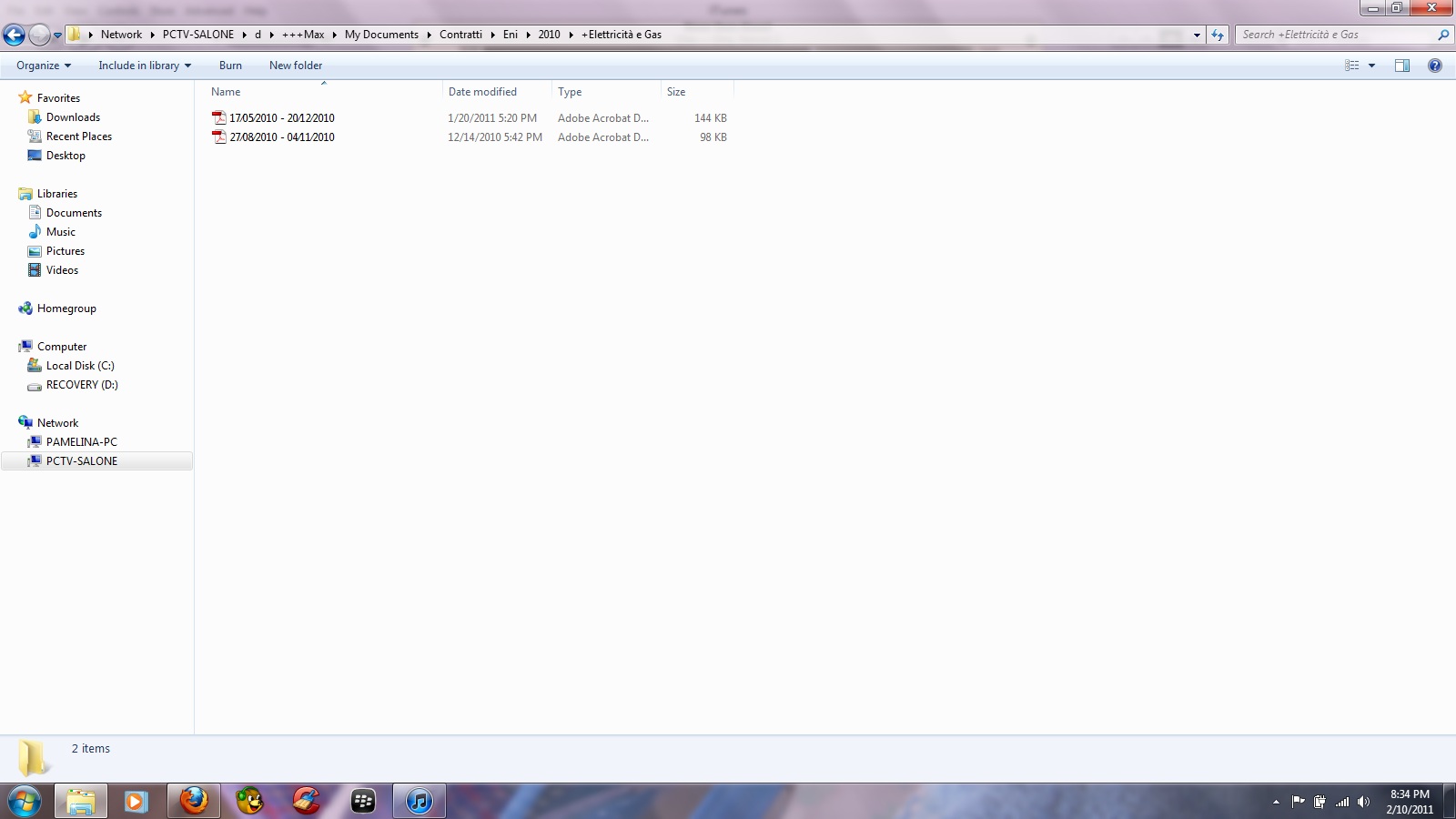Image resolution: width=1456 pixels, height=819 pixels.
Task: Click the 144 KB size cell
Action: point(711,118)
